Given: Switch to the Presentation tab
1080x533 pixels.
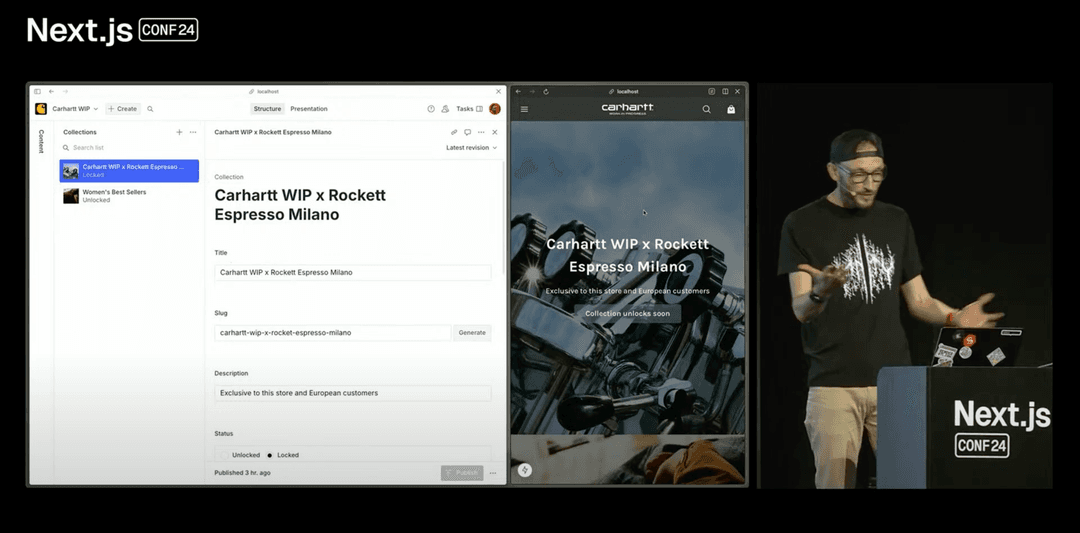Looking at the screenshot, I should [x=309, y=109].
